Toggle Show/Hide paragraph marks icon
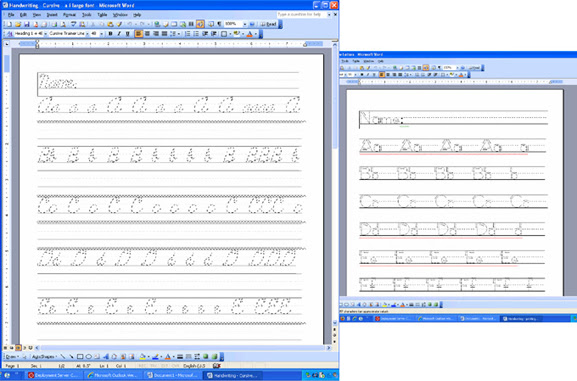Screen dimensions: 577x381 pyautogui.click(x=219, y=24)
